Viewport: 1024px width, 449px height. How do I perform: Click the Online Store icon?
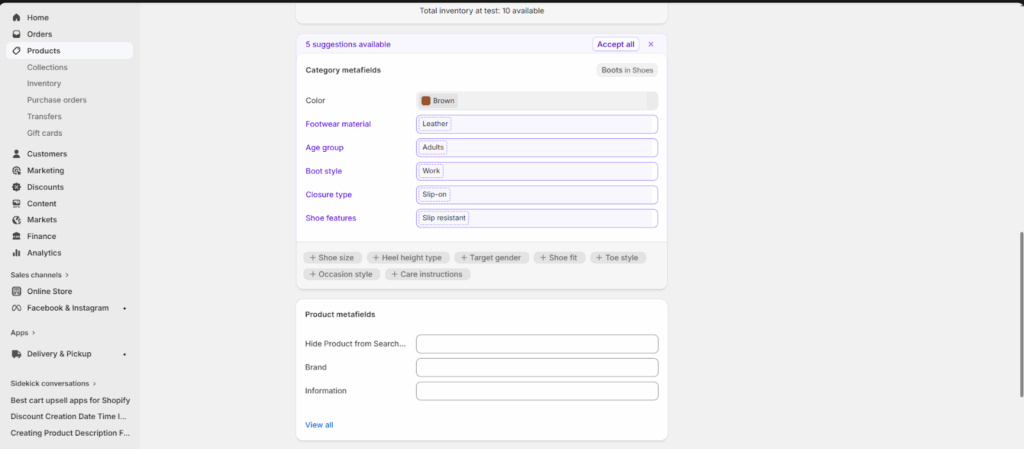click(x=17, y=291)
